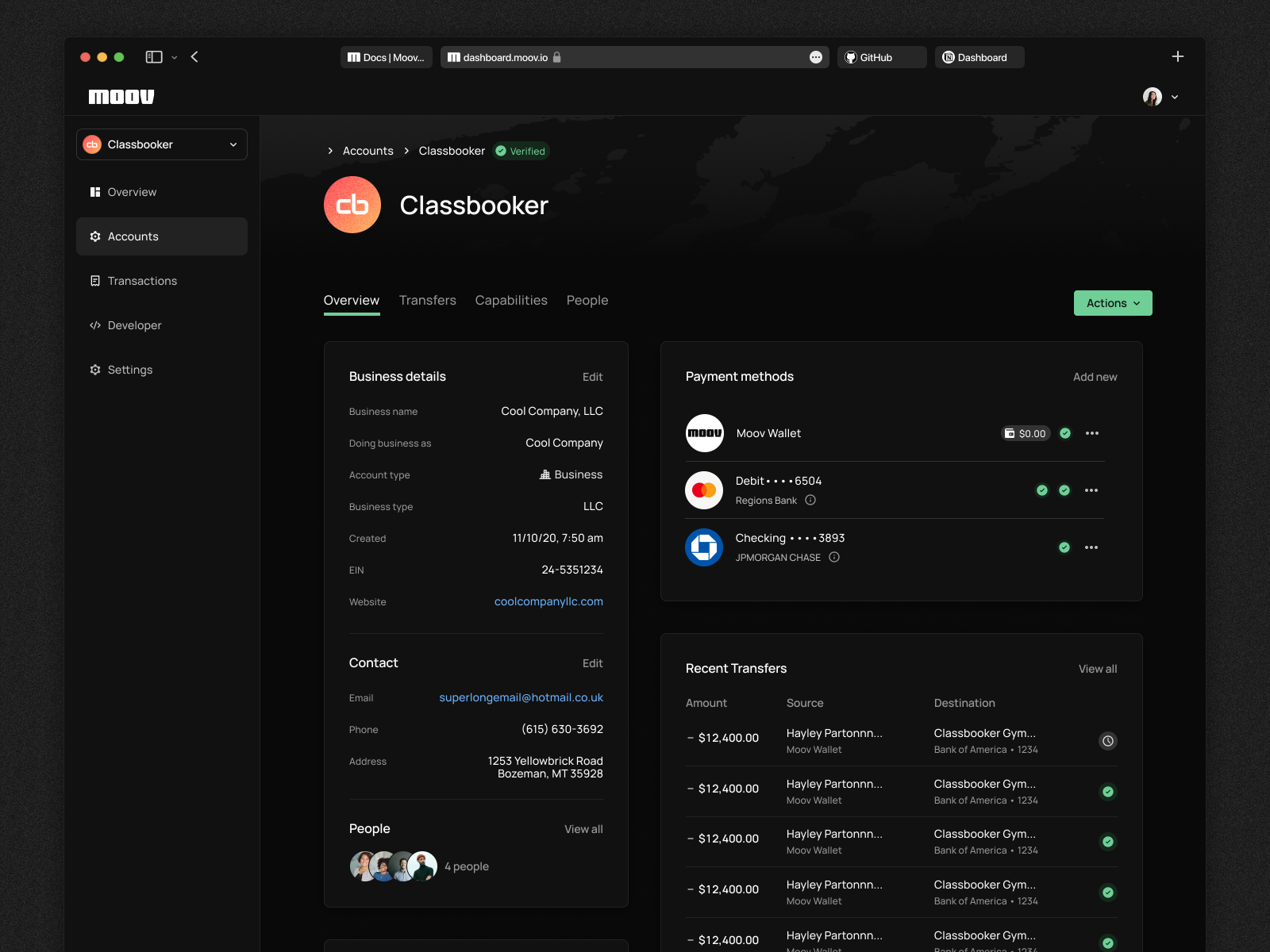Click the 4 people label
Viewport: 1270px width, 952px height.
[467, 866]
